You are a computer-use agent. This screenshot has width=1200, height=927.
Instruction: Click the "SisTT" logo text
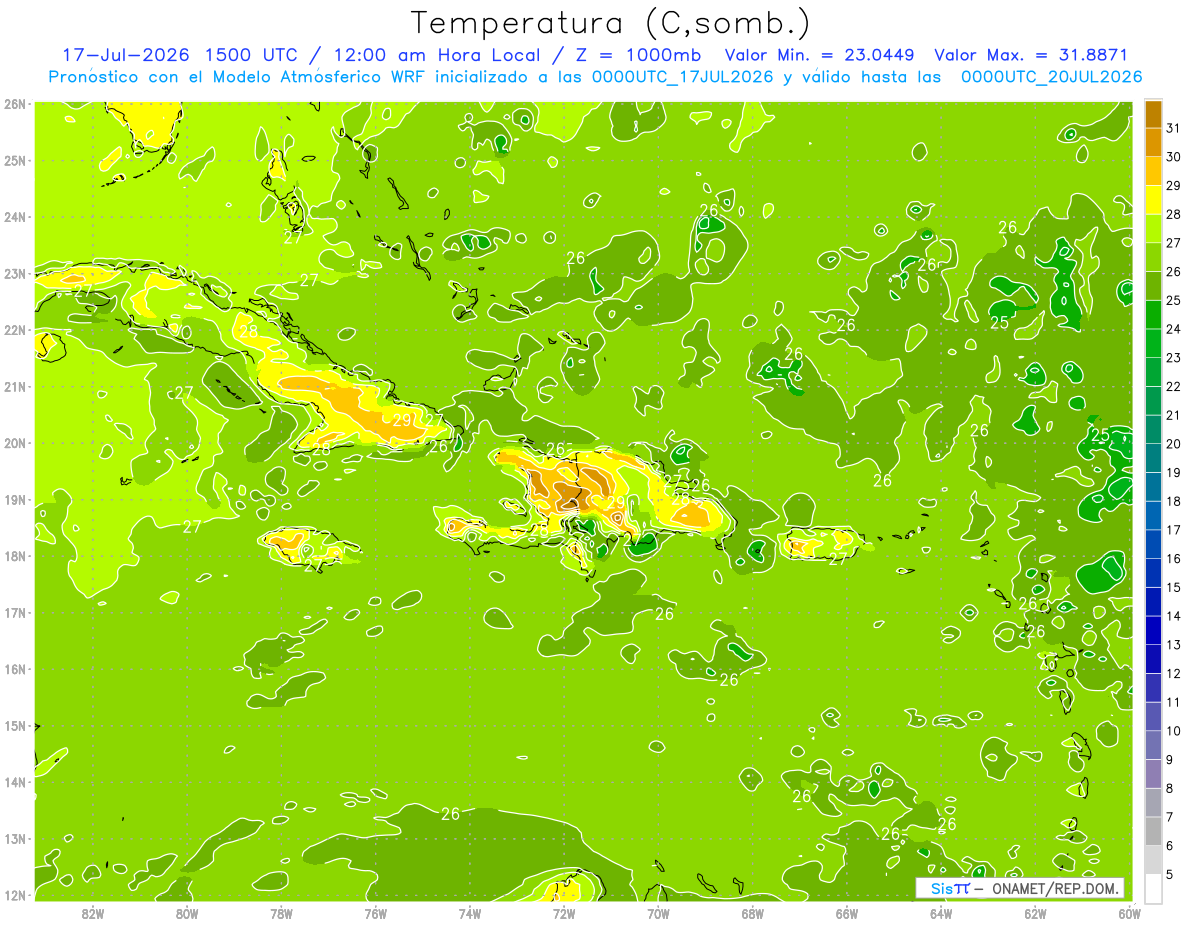pos(950,888)
